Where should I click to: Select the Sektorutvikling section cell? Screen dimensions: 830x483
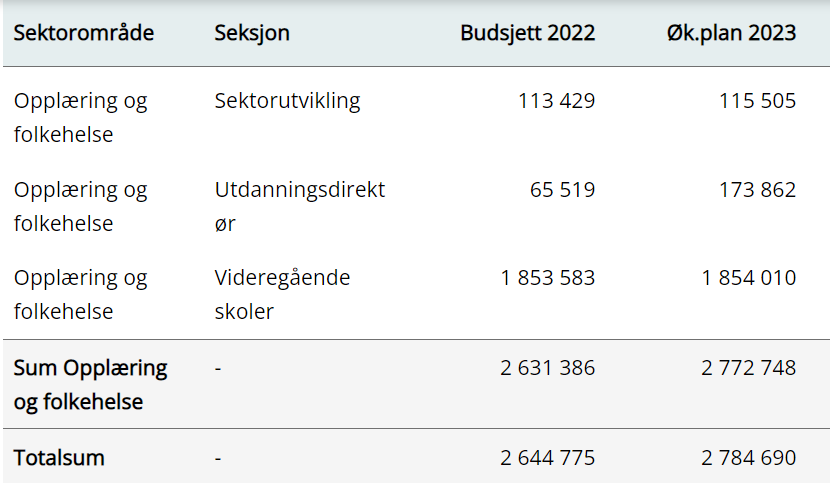pyautogui.click(x=287, y=101)
